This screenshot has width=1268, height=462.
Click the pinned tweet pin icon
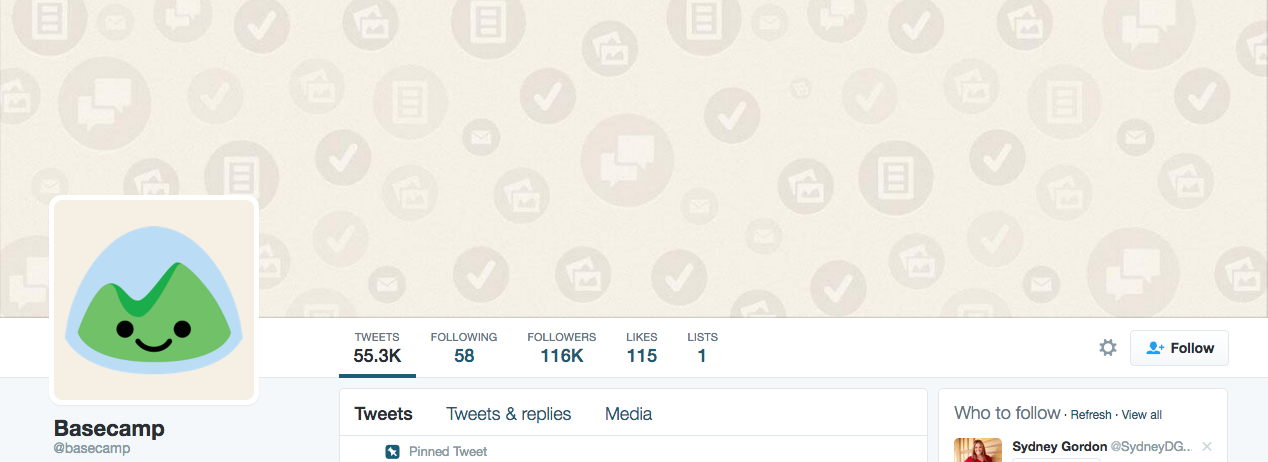click(393, 452)
